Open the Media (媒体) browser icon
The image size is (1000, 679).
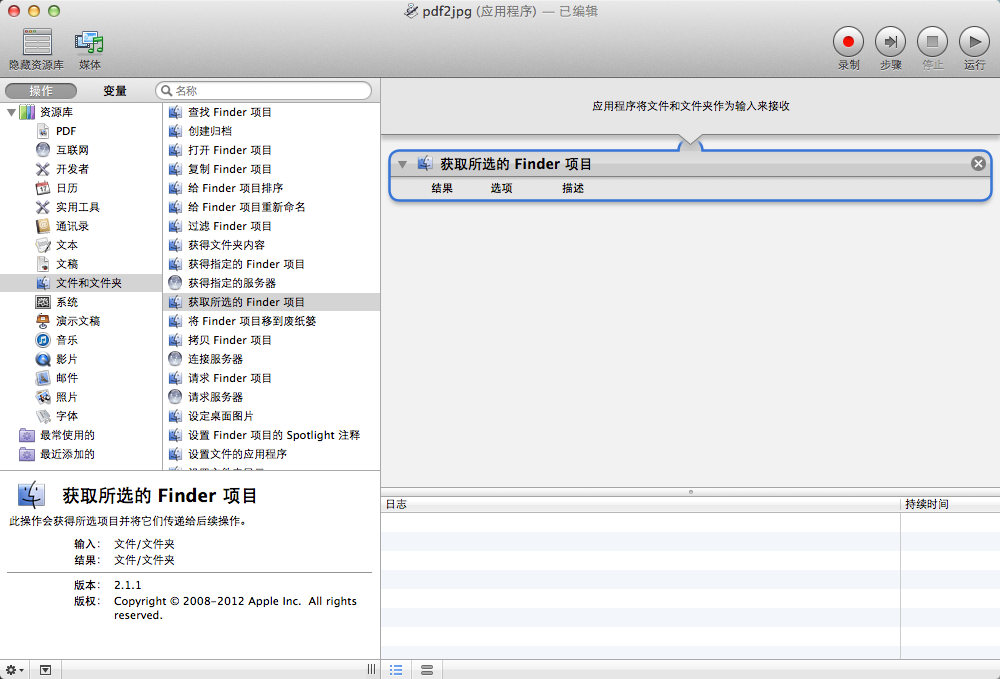click(90, 43)
